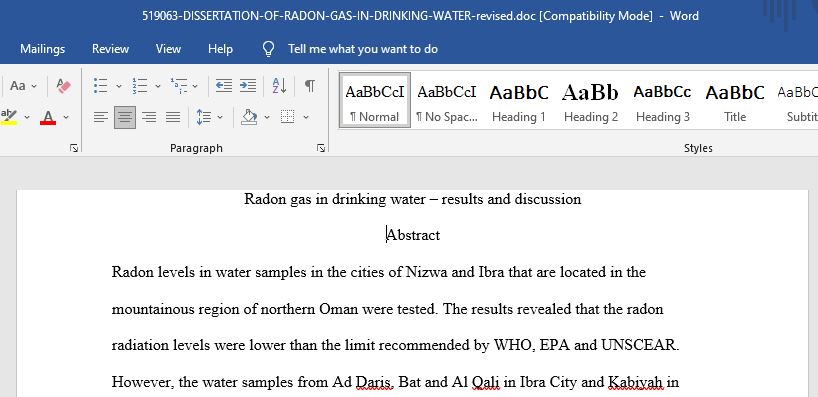Open bullets library dropdown arrow
The image size is (818, 397).
(118, 86)
